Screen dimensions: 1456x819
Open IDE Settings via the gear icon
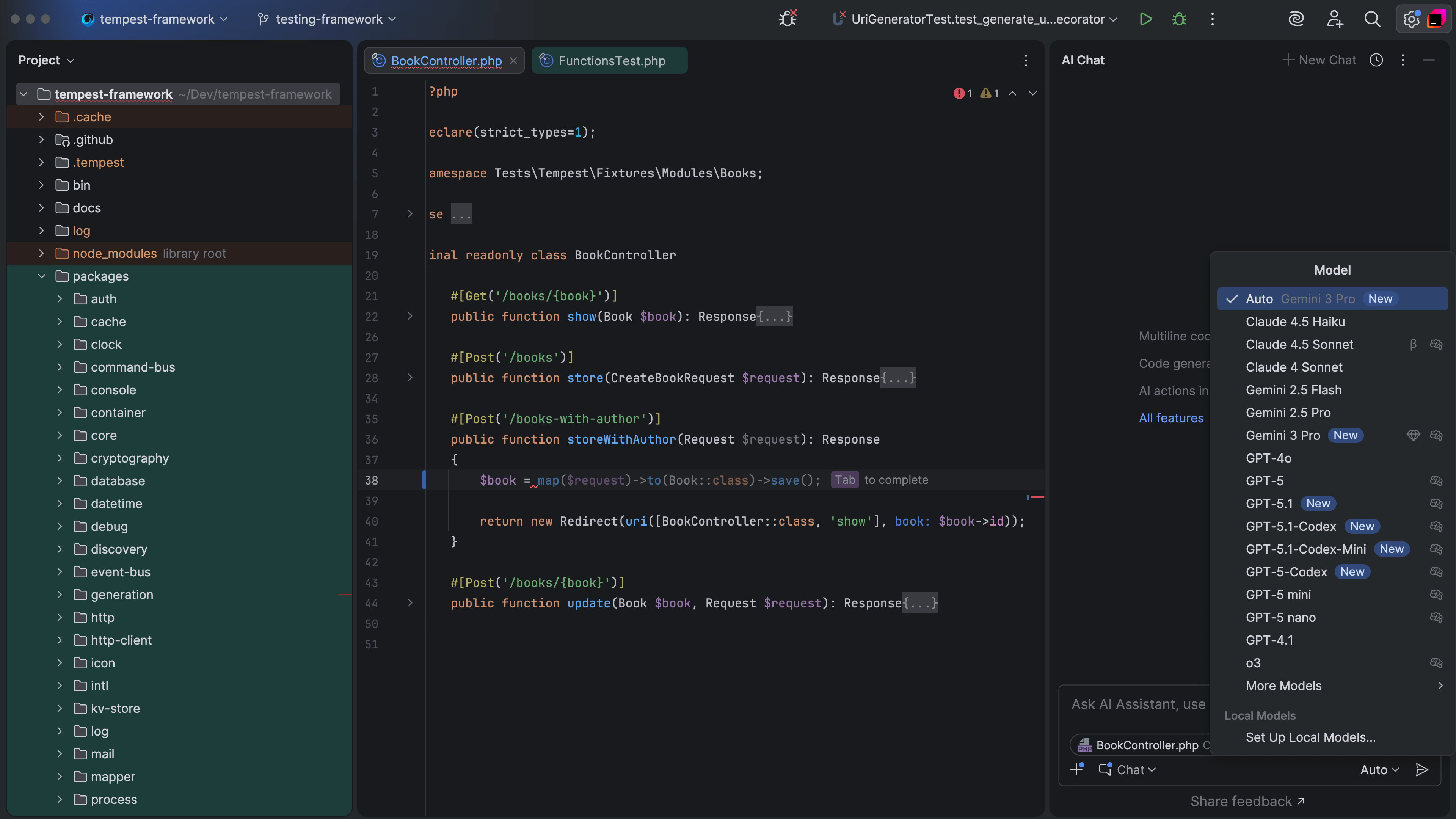pyautogui.click(x=1411, y=19)
